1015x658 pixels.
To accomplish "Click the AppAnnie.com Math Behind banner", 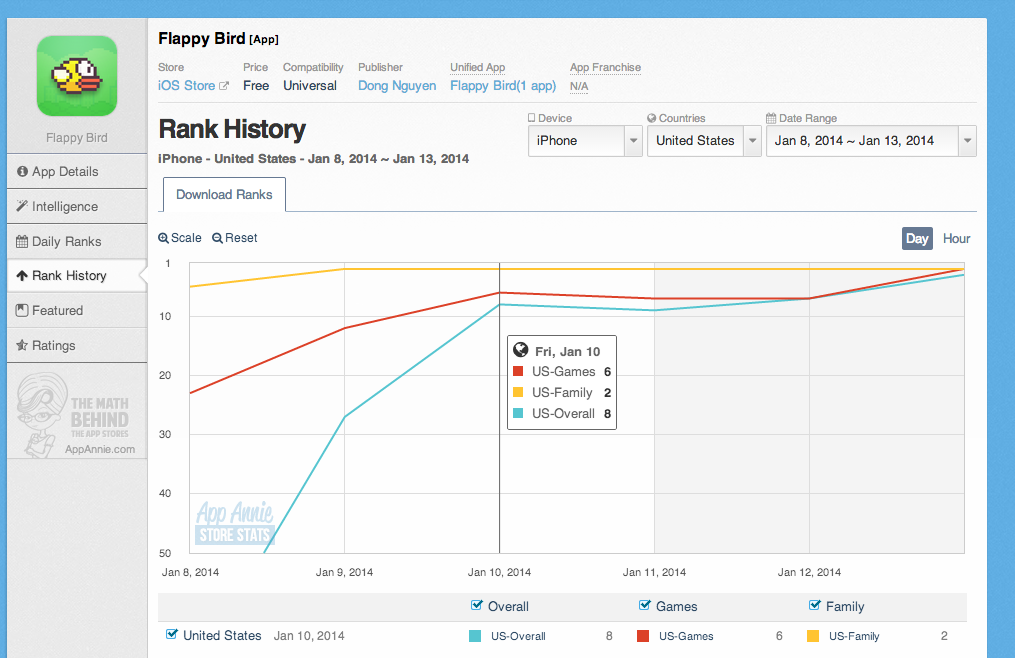I will tap(77, 412).
